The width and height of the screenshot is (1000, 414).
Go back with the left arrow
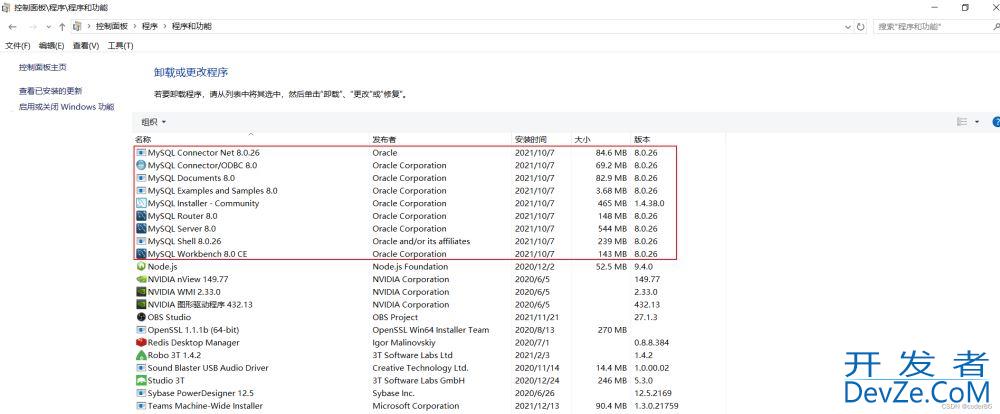coord(12,27)
